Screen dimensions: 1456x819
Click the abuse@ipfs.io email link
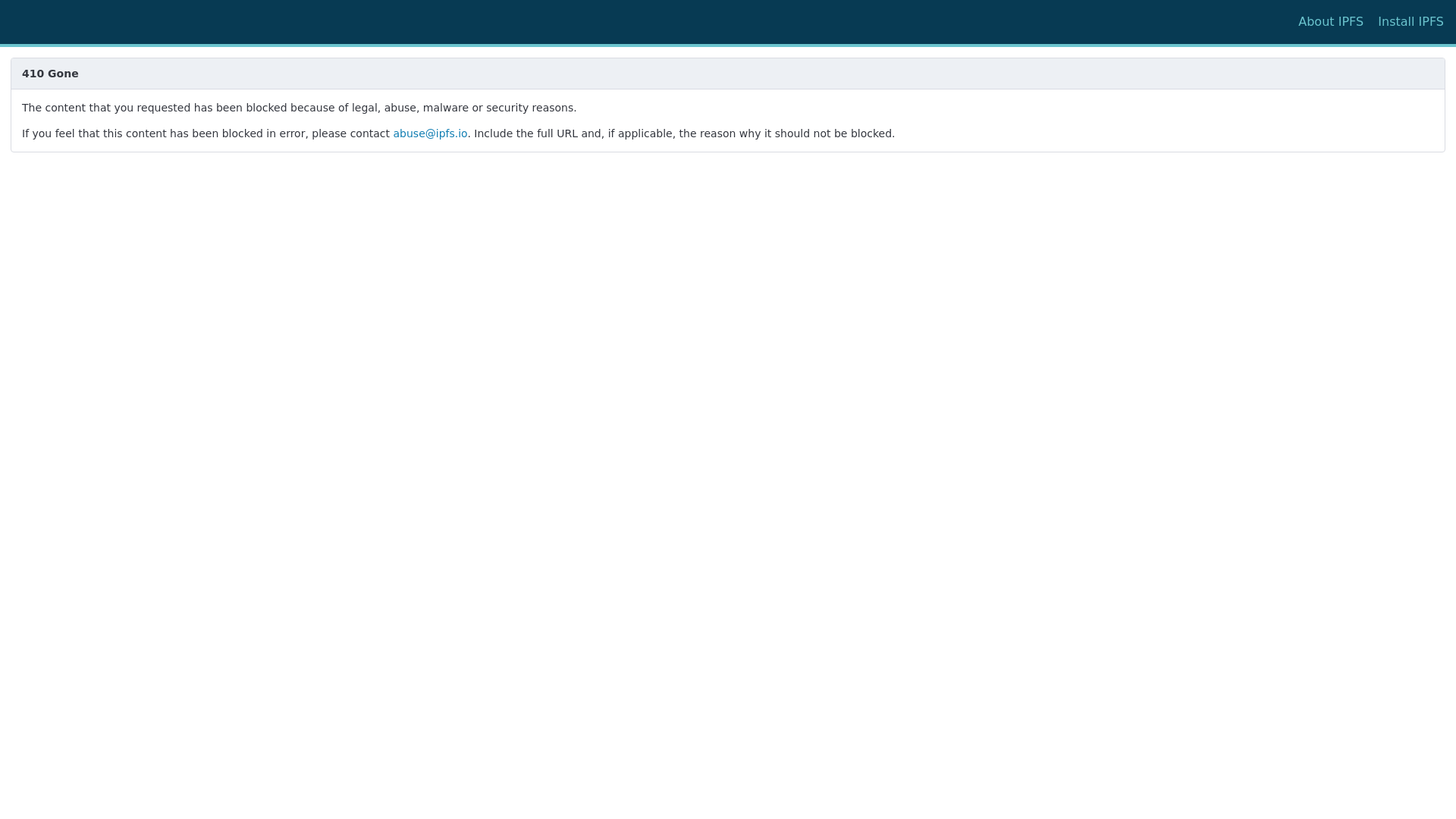click(430, 133)
